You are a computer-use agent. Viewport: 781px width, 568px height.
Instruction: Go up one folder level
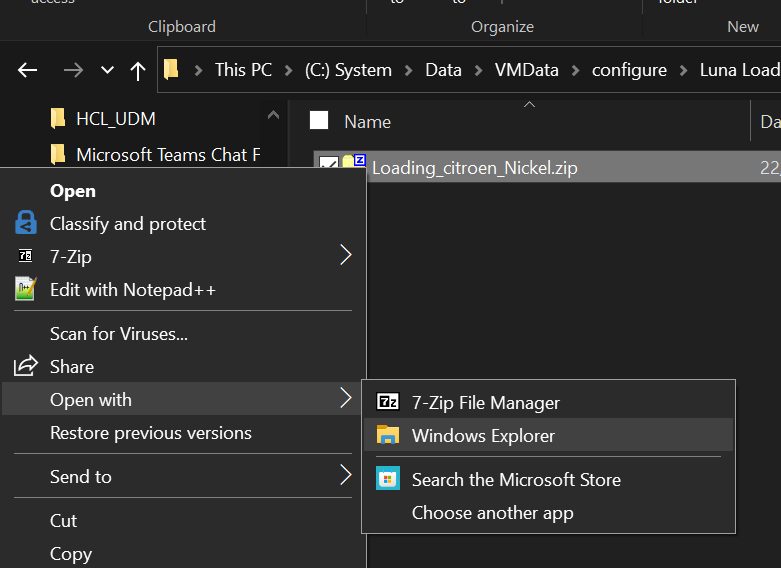click(138, 71)
